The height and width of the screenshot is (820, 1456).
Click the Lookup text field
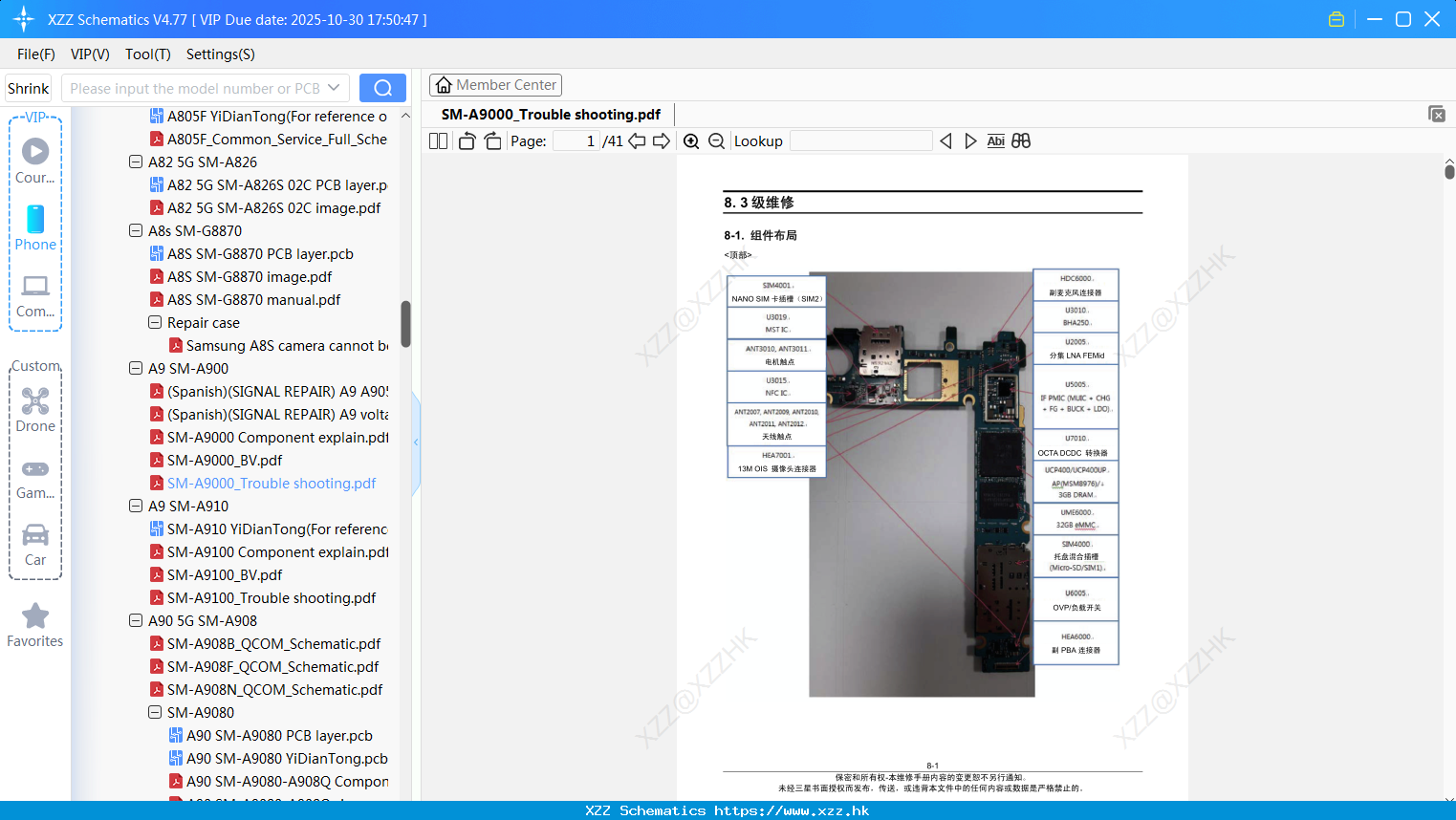[x=861, y=140]
